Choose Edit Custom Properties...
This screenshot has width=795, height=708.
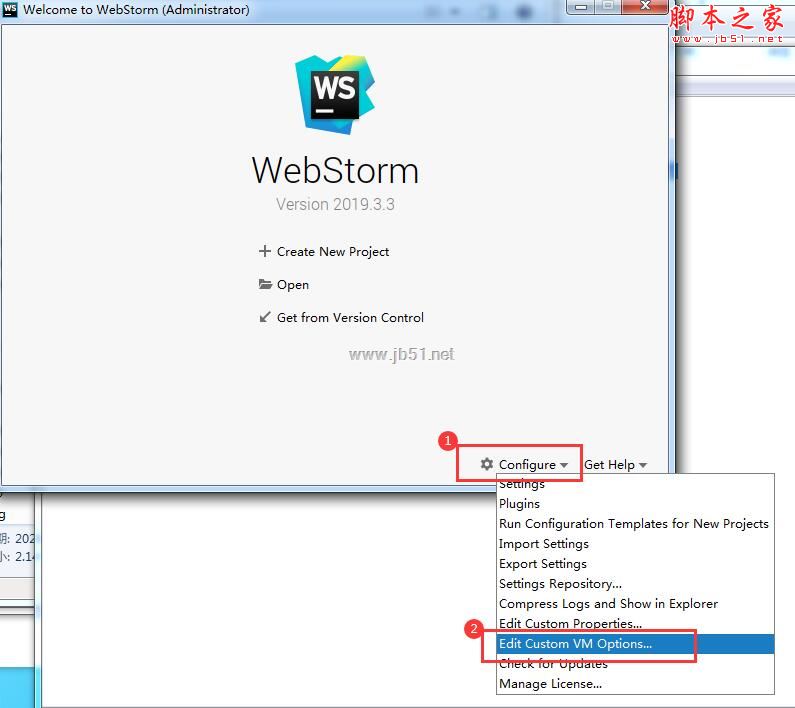pyautogui.click(x=635, y=623)
